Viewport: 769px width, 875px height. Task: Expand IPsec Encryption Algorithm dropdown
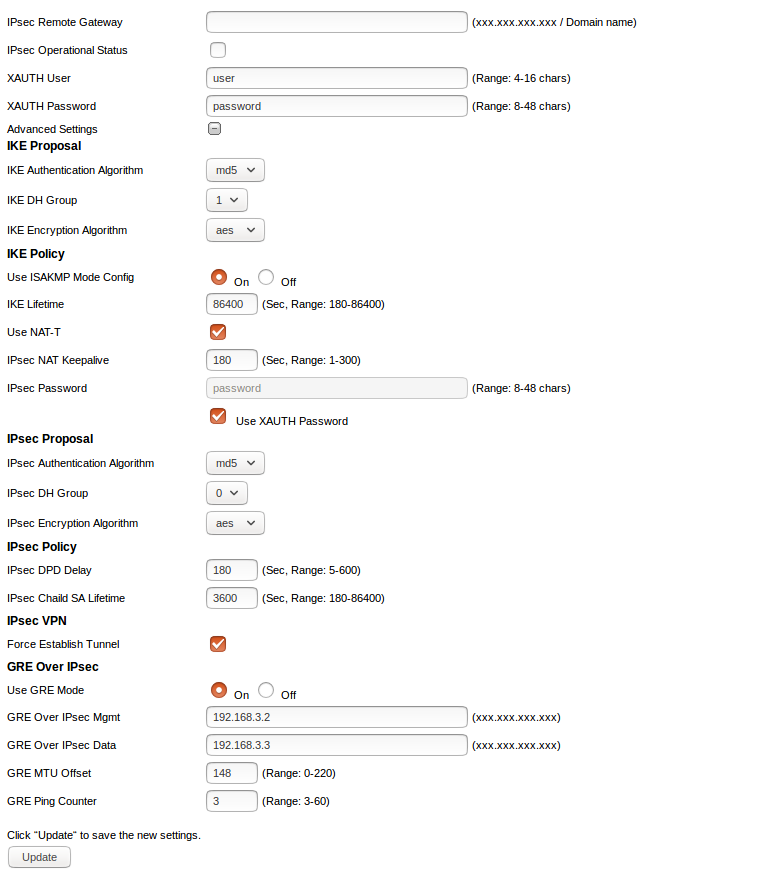[x=235, y=523]
